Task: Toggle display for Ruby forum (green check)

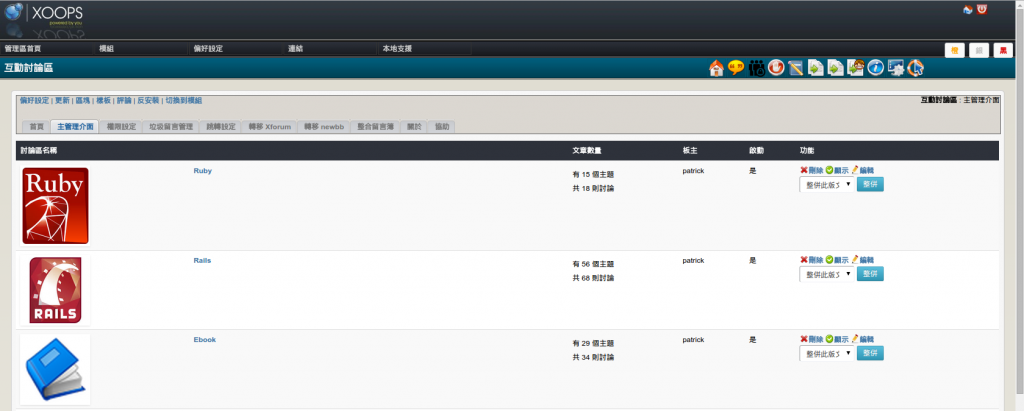Action: click(x=830, y=171)
